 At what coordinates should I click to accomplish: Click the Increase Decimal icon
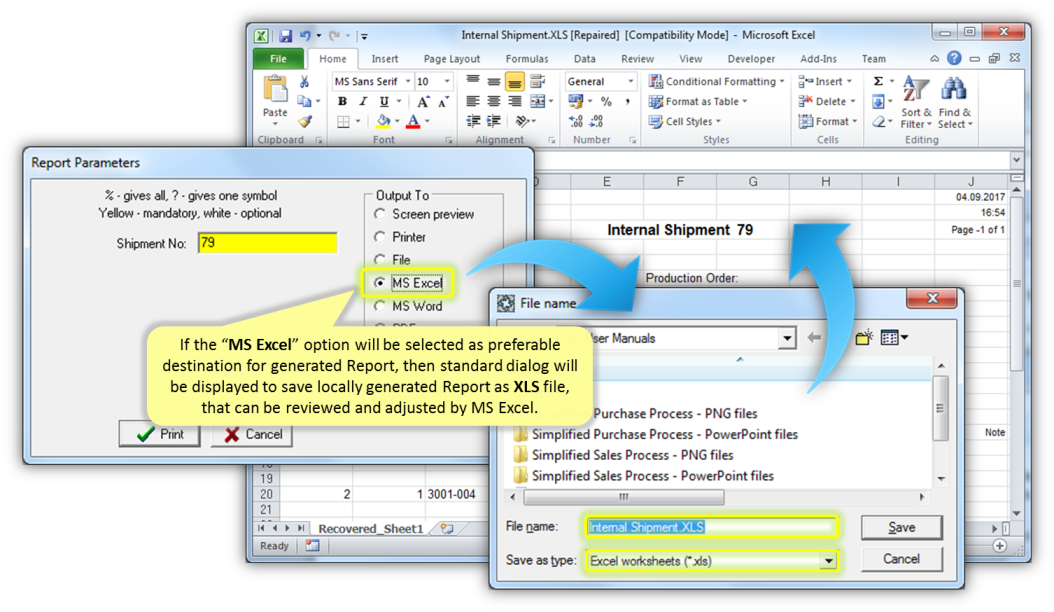coord(576,122)
